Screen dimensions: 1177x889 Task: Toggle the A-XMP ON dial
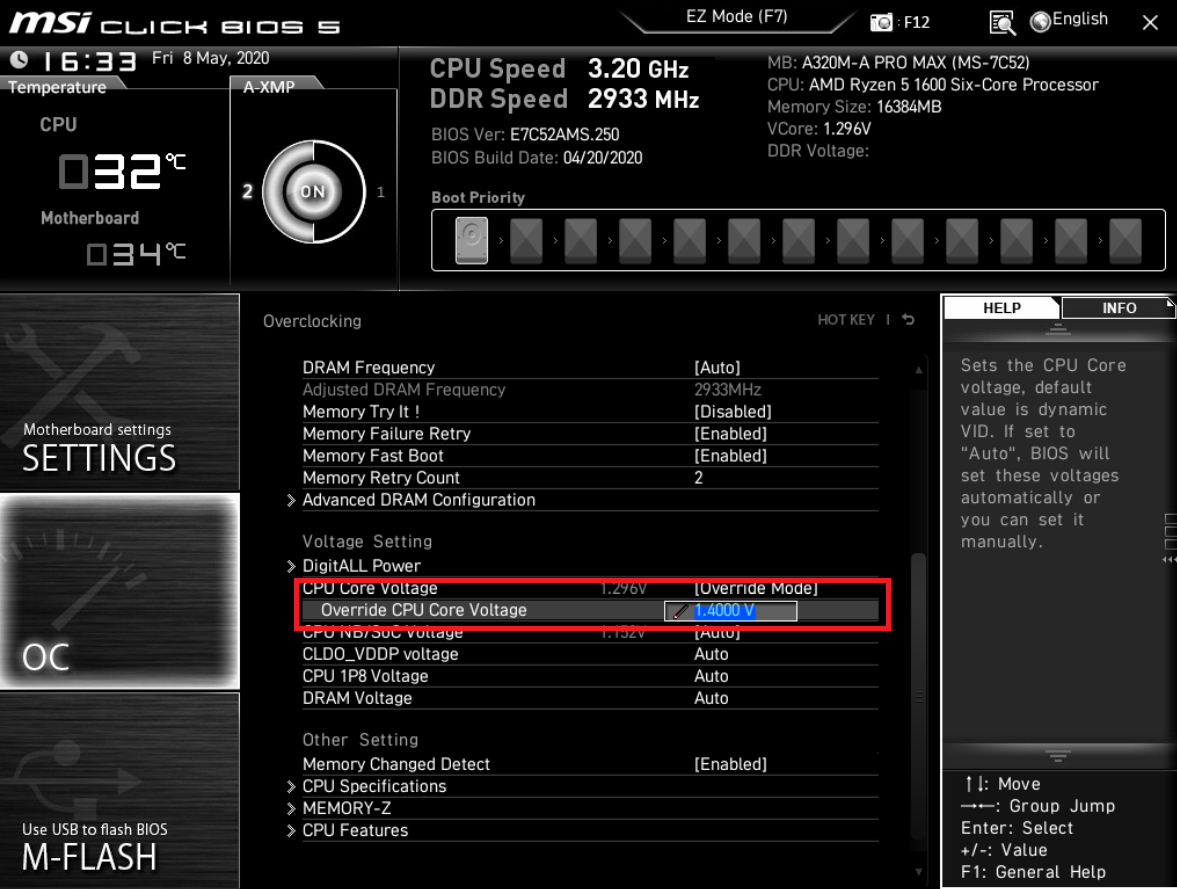coord(313,191)
